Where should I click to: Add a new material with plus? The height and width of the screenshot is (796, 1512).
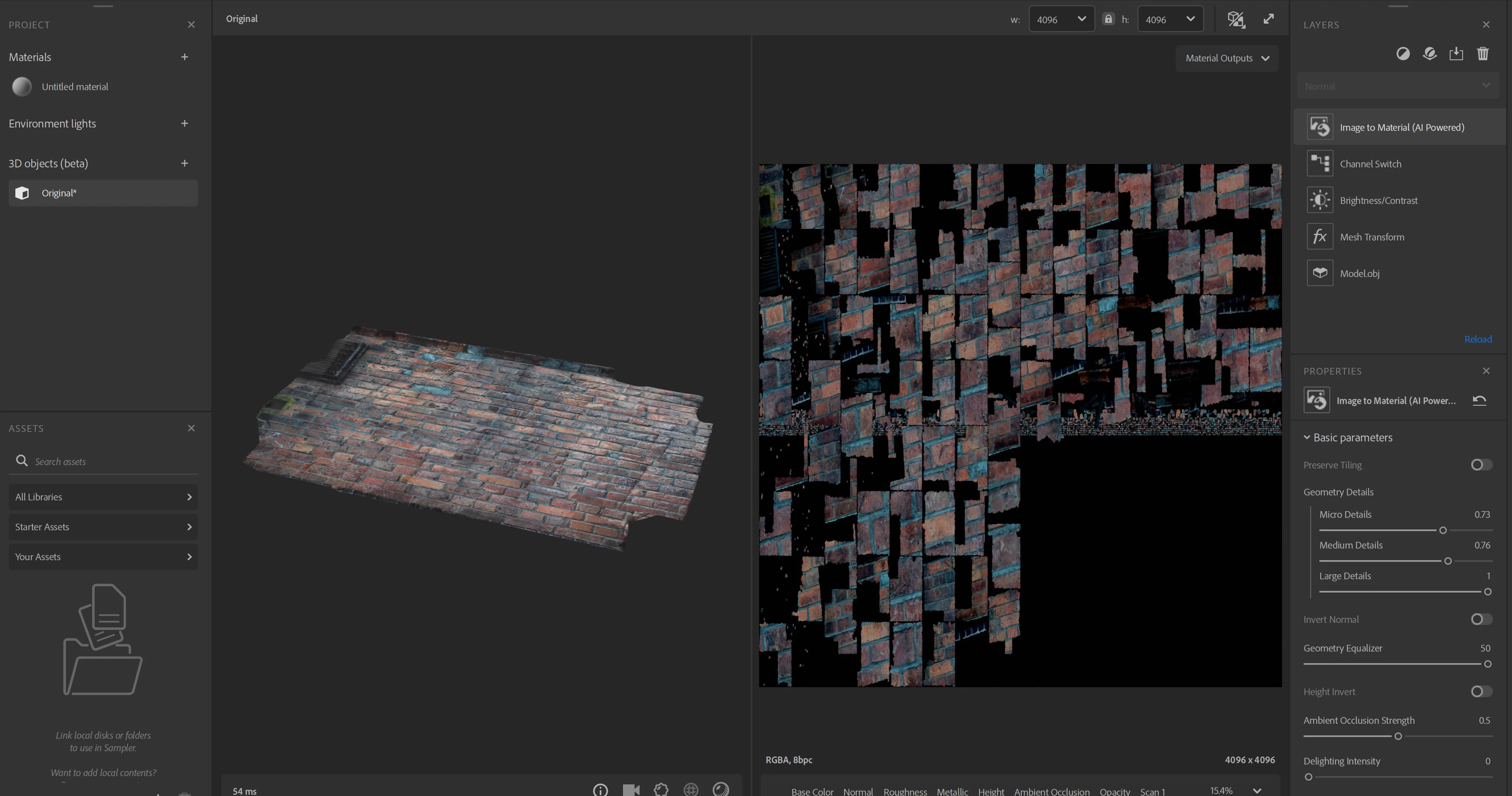[x=184, y=57]
